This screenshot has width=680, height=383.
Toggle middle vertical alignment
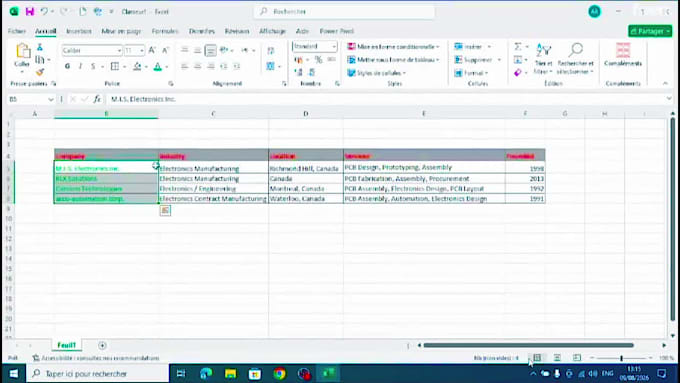coord(197,50)
